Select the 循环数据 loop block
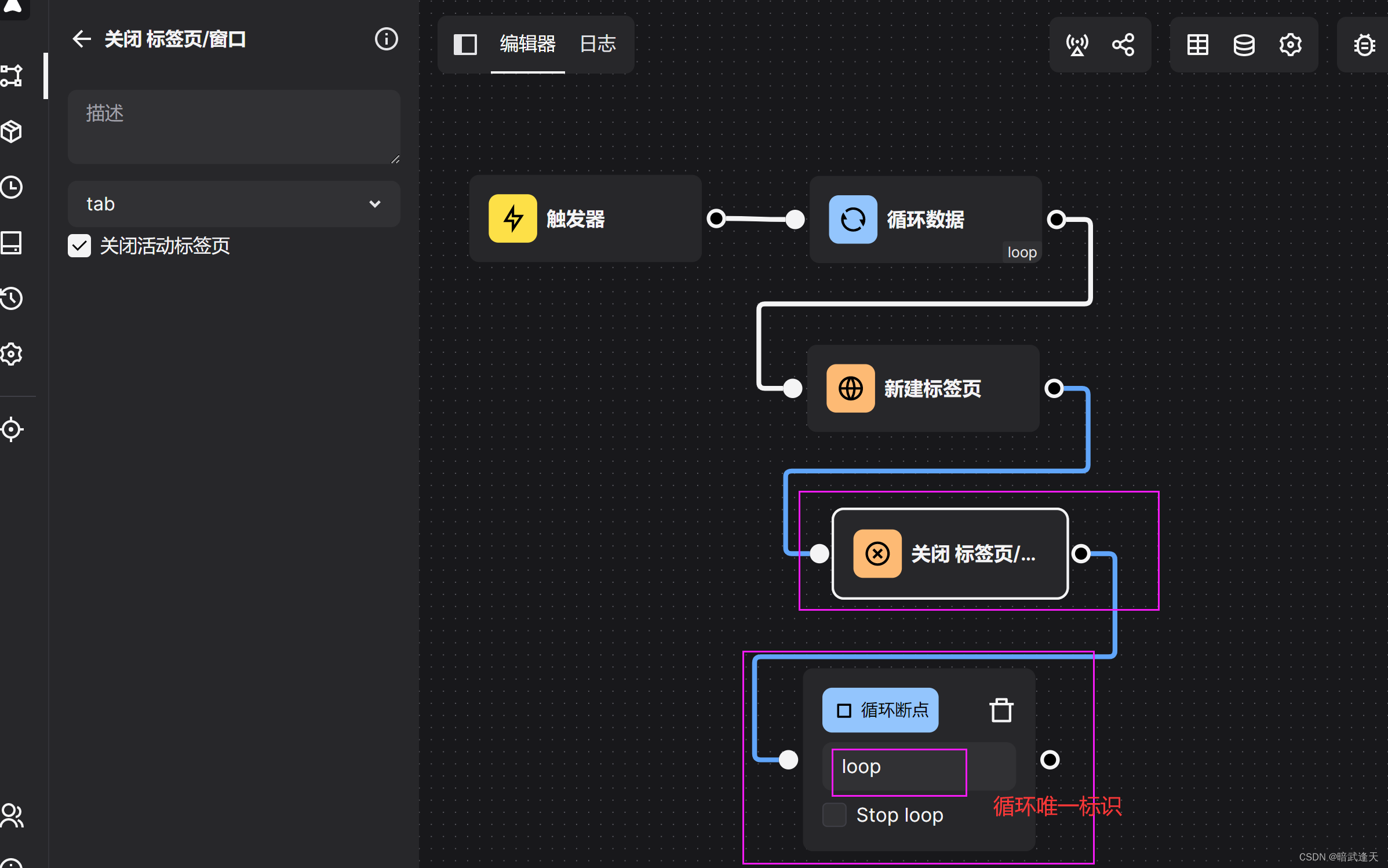This screenshot has height=868, width=1388. 925,219
